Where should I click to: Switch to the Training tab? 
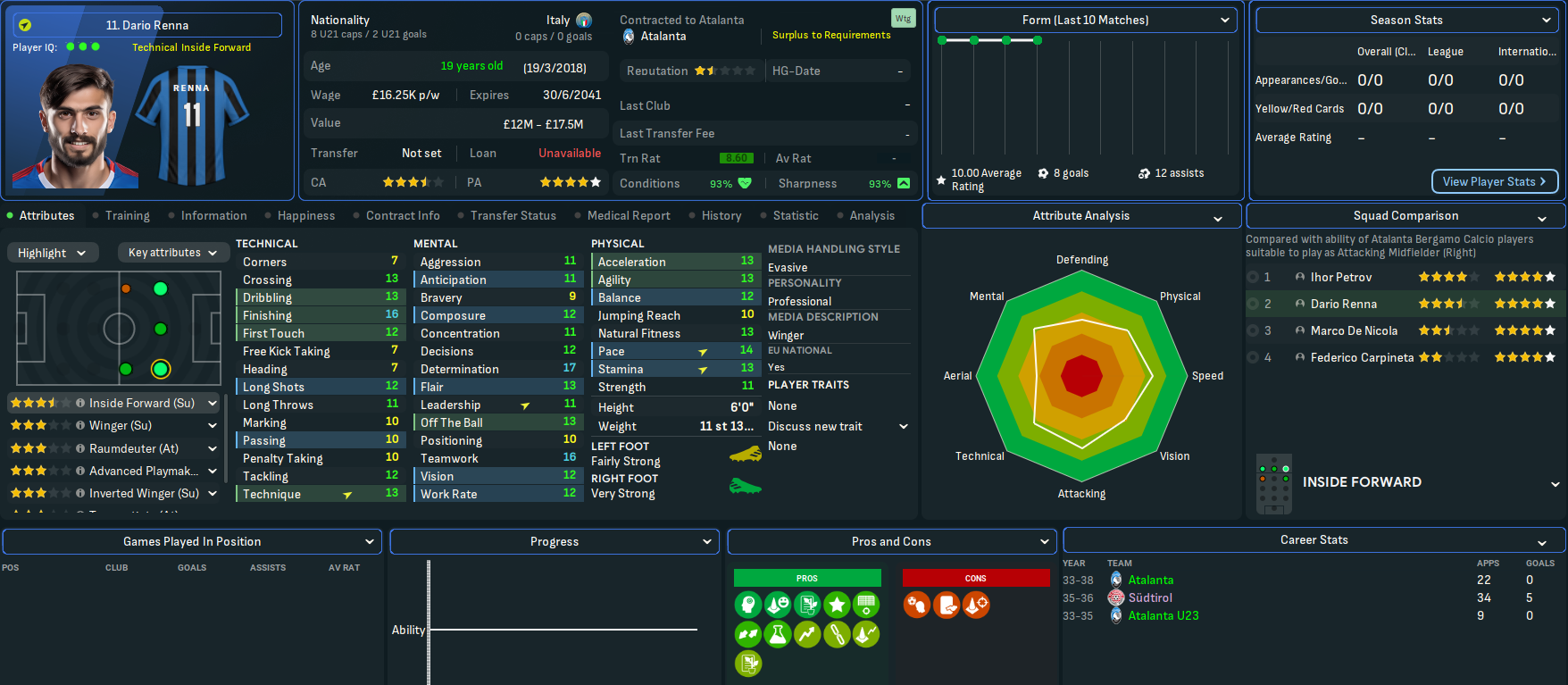coord(127,216)
